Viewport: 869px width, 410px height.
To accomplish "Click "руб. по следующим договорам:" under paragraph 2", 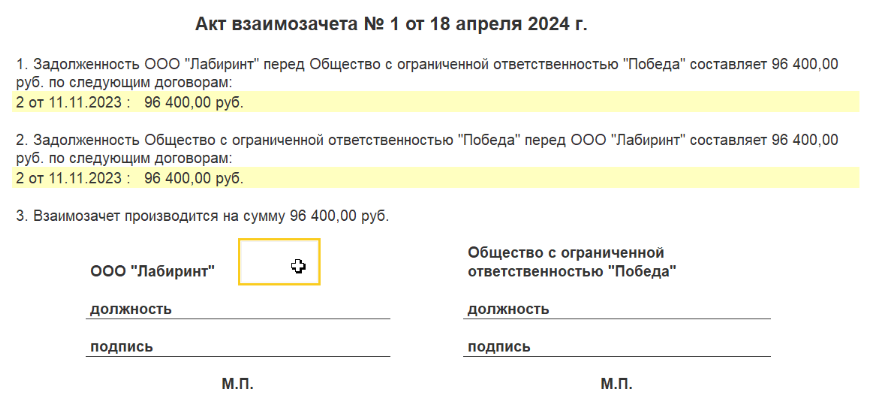I will [x=124, y=158].
